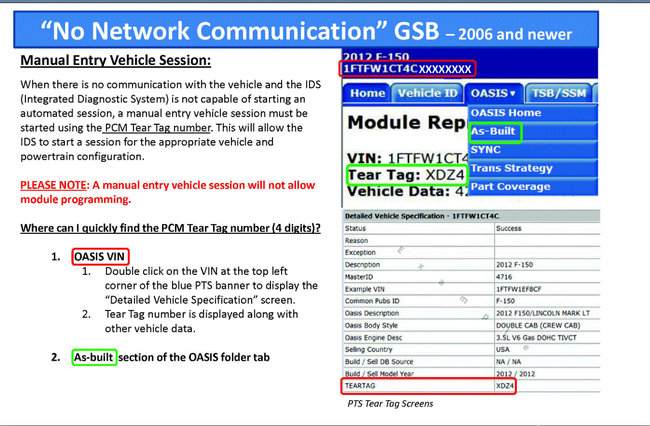Click the Vehicle Data line
Viewport: 650px width, 426px height.
coord(408,191)
